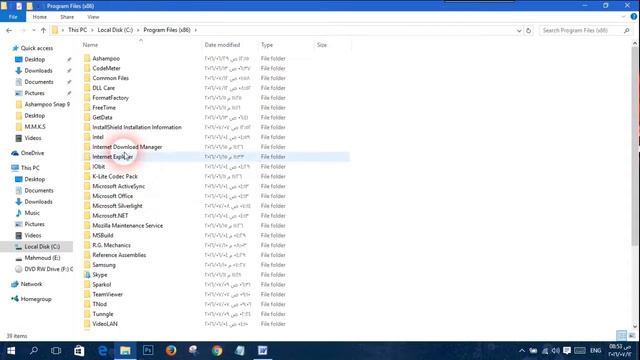Select the Microsoft ActiveSync folder
The width and height of the screenshot is (640, 360).
[119, 186]
